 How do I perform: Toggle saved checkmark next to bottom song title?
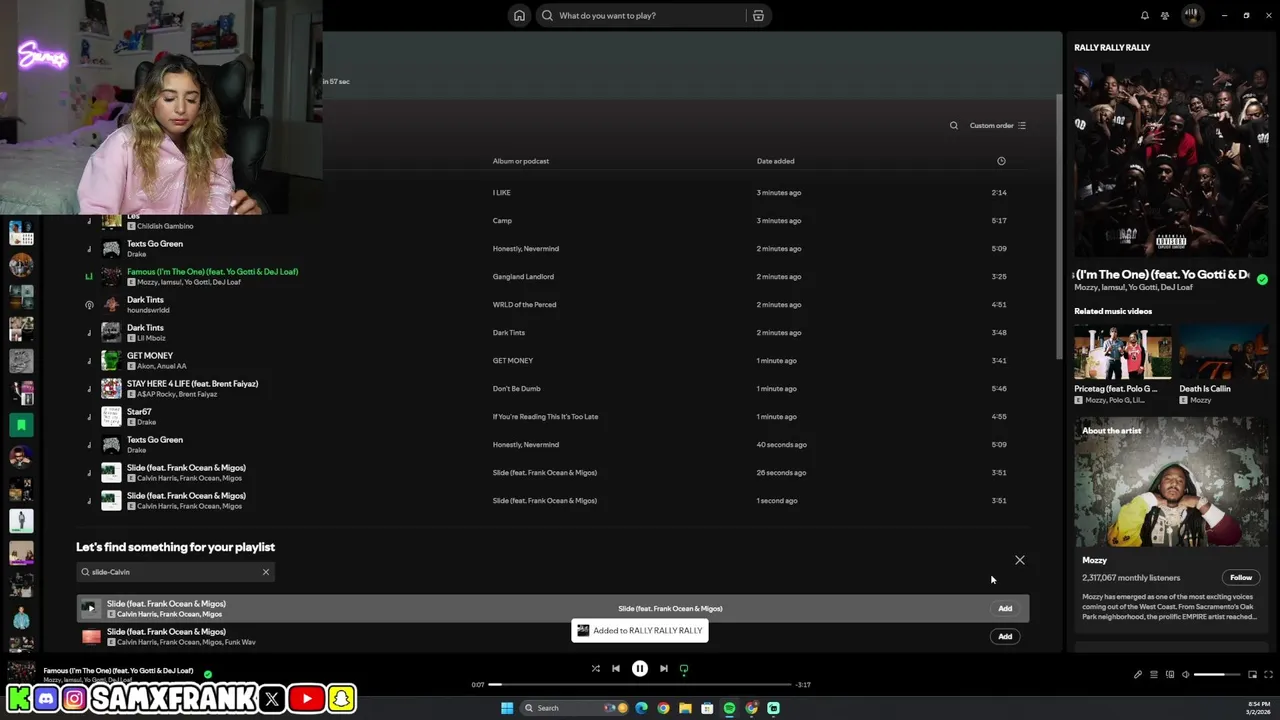click(x=208, y=674)
